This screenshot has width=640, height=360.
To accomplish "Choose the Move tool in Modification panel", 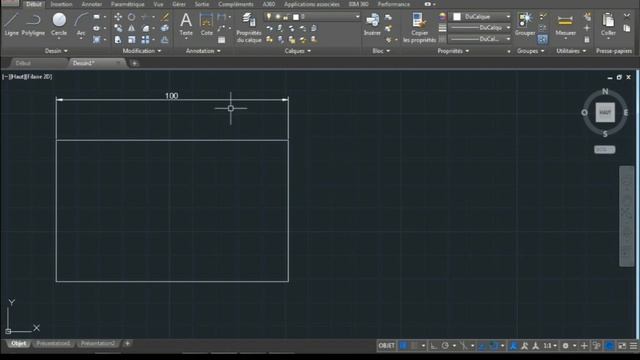I will [x=118, y=17].
